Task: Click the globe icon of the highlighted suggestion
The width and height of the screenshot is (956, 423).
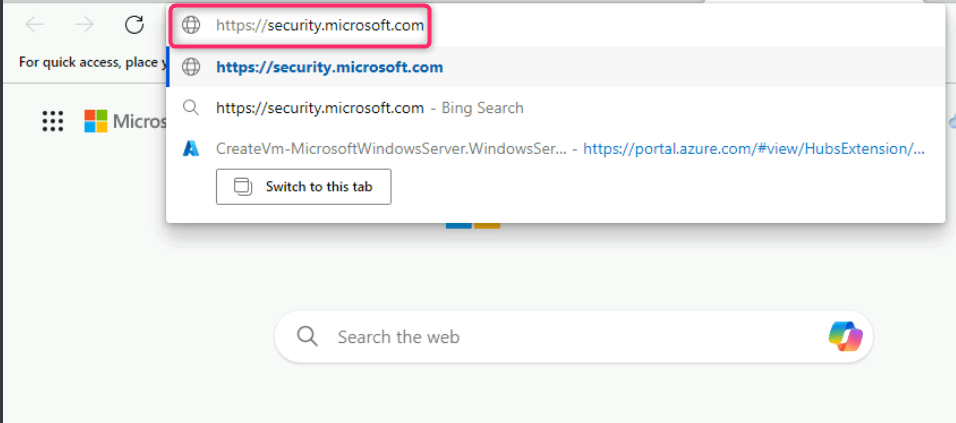Action: click(191, 67)
